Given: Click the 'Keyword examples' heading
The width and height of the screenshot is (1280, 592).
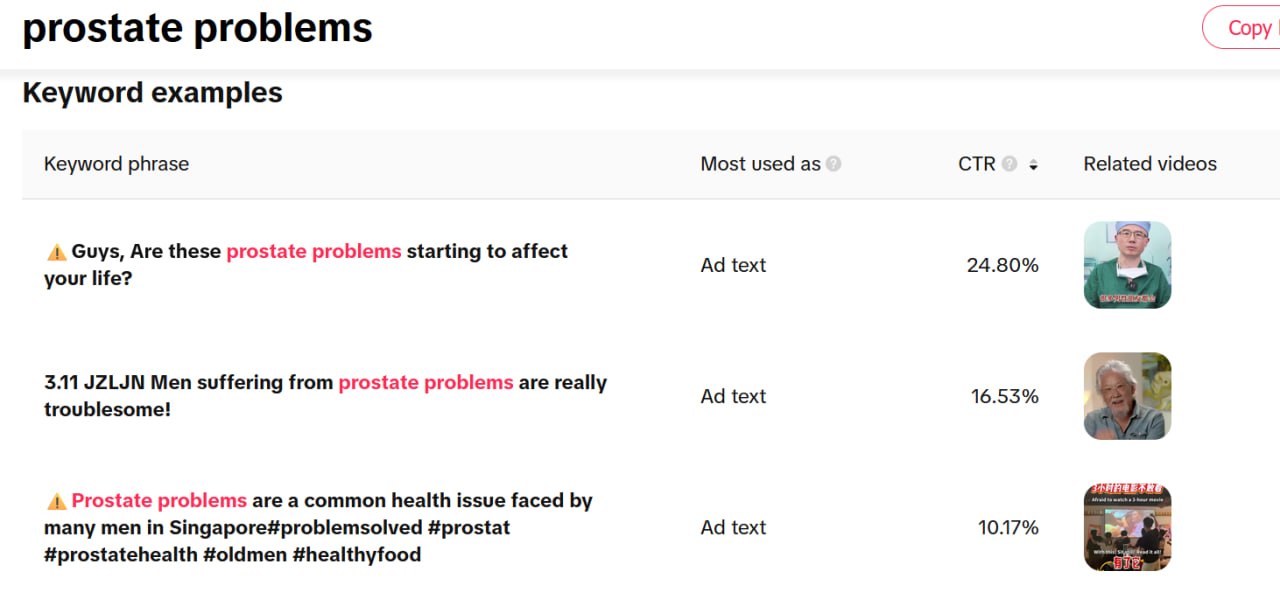Looking at the screenshot, I should coord(152,93).
